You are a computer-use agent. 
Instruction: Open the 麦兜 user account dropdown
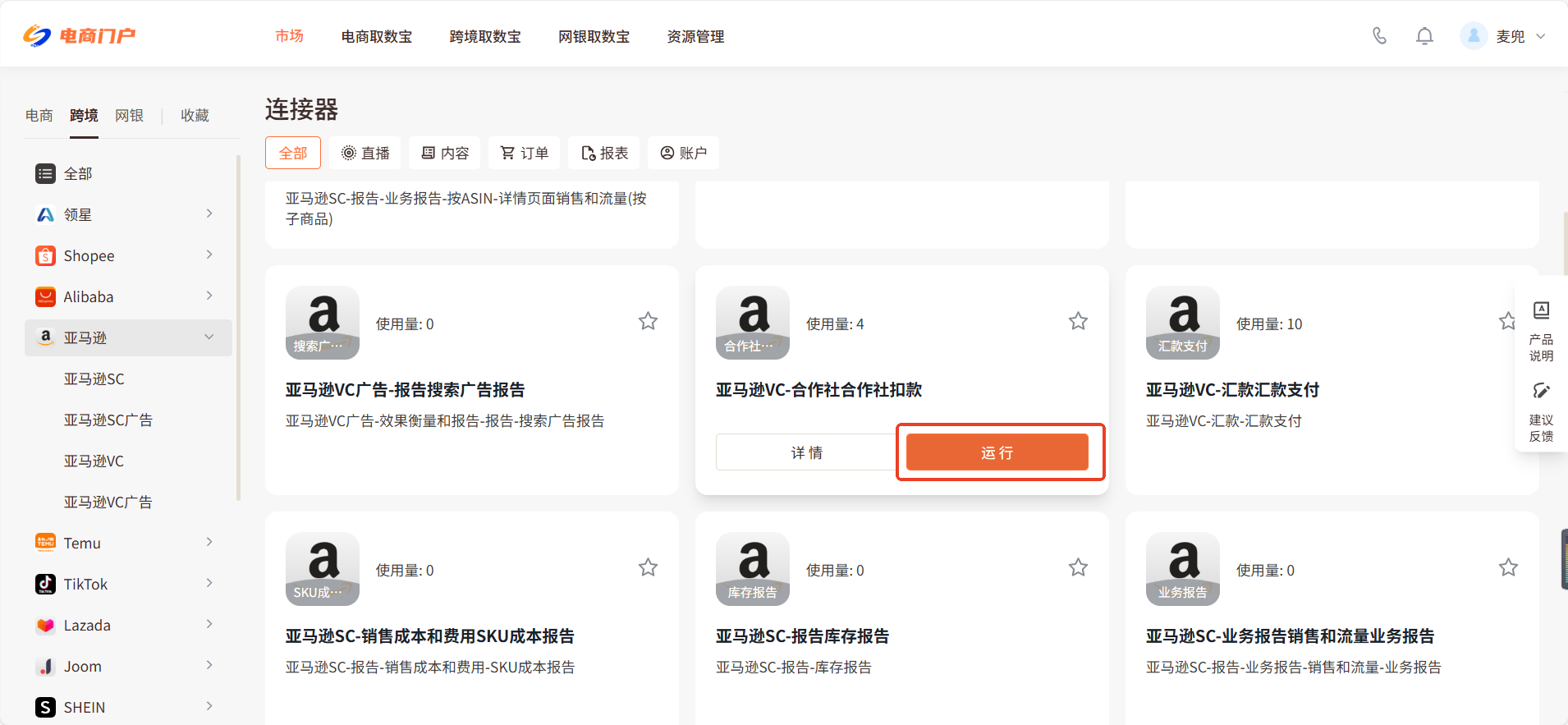(x=1540, y=36)
